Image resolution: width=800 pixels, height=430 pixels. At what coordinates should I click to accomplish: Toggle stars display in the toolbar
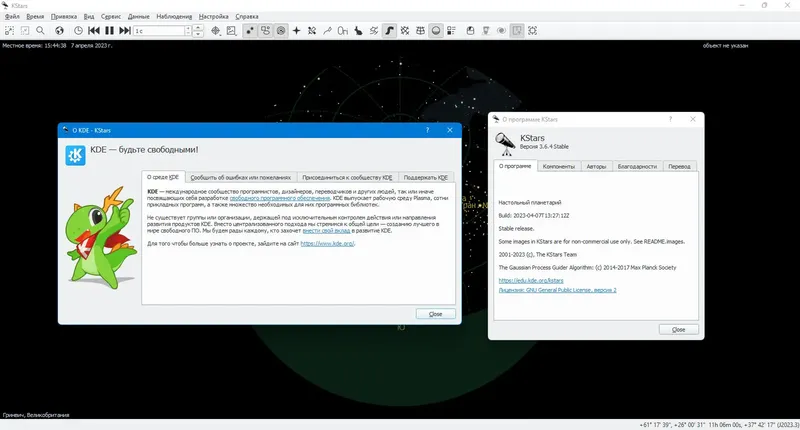[x=249, y=31]
